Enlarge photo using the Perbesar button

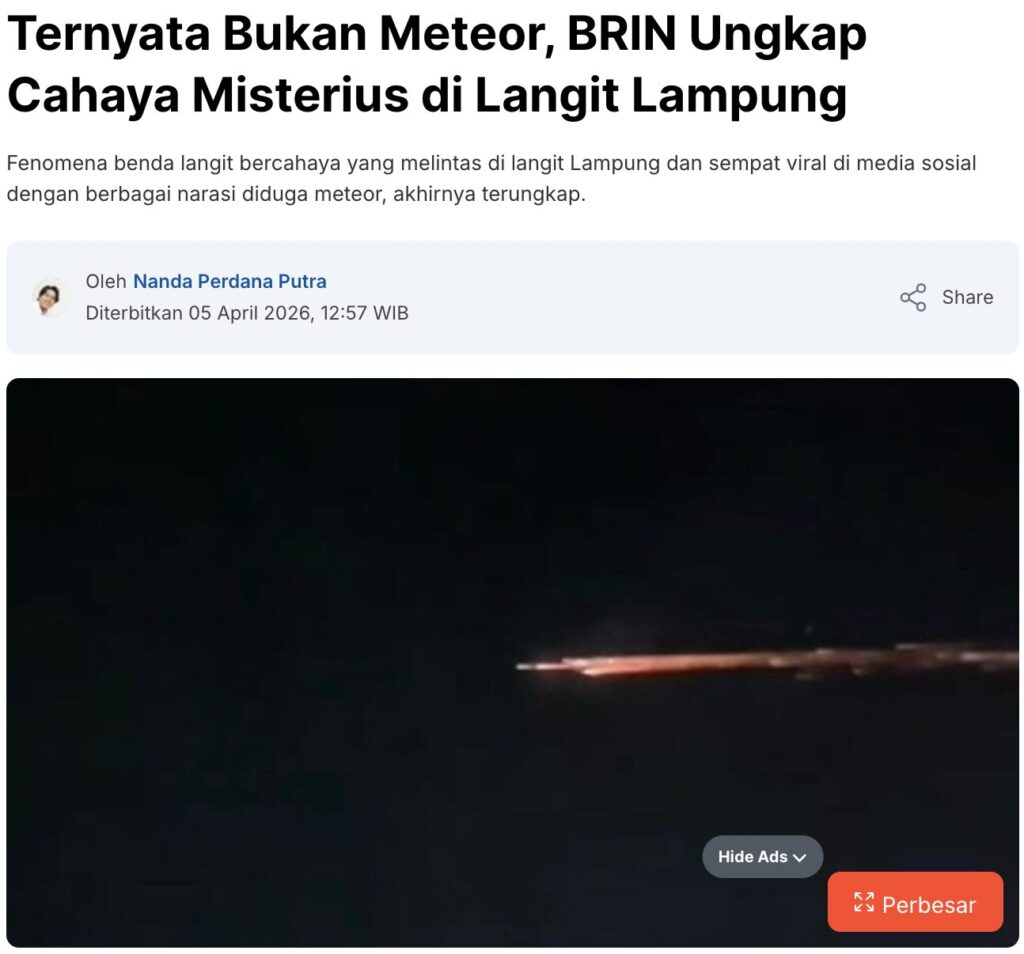[x=915, y=904]
